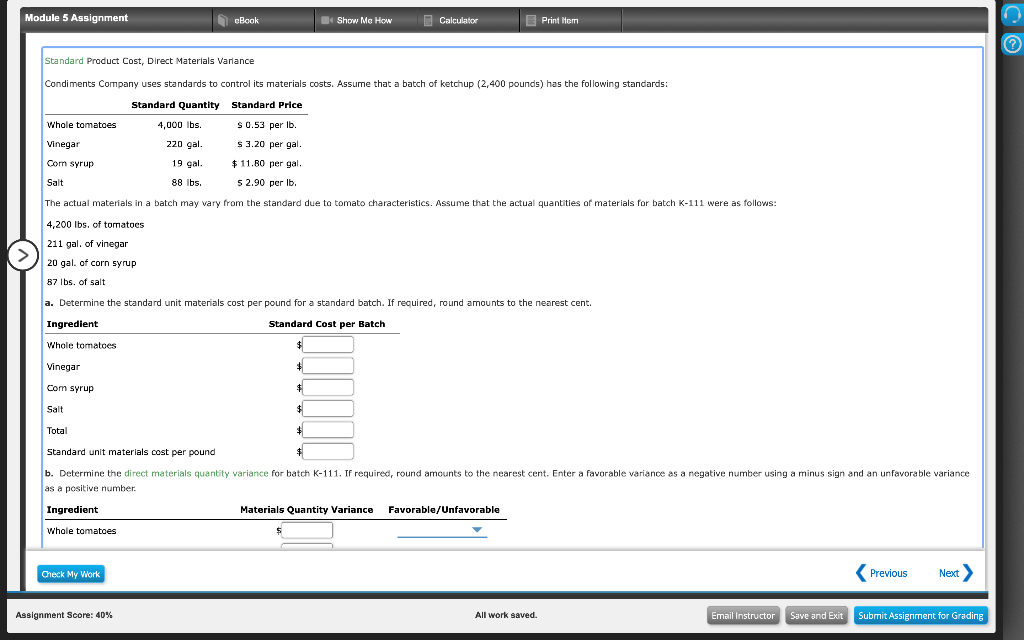Click the $ 0.53 per lb. price cell
Image resolution: width=1024 pixels, height=640 pixels.
click(x=266, y=125)
